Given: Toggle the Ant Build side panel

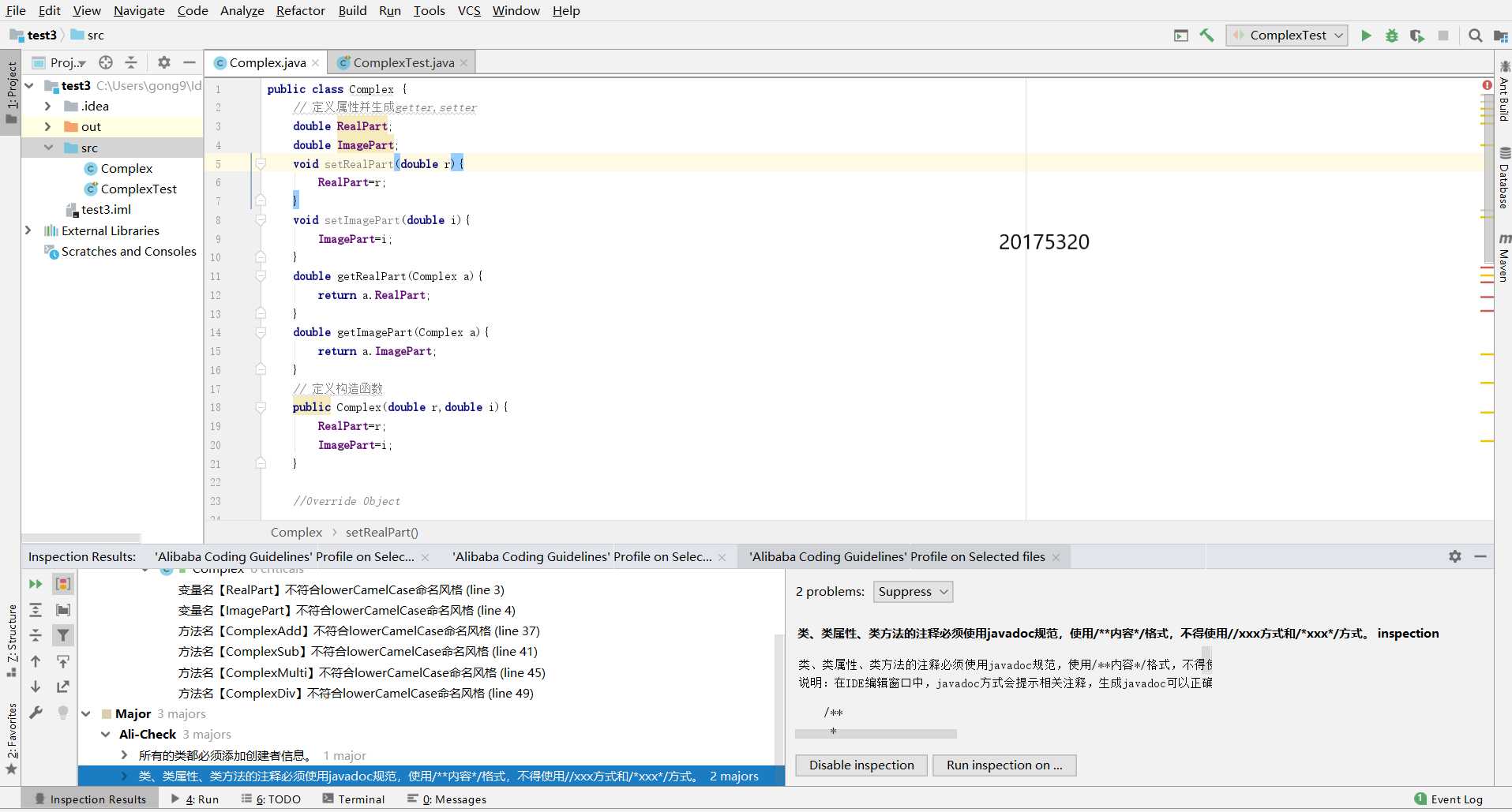Looking at the screenshot, I should tap(1503, 91).
